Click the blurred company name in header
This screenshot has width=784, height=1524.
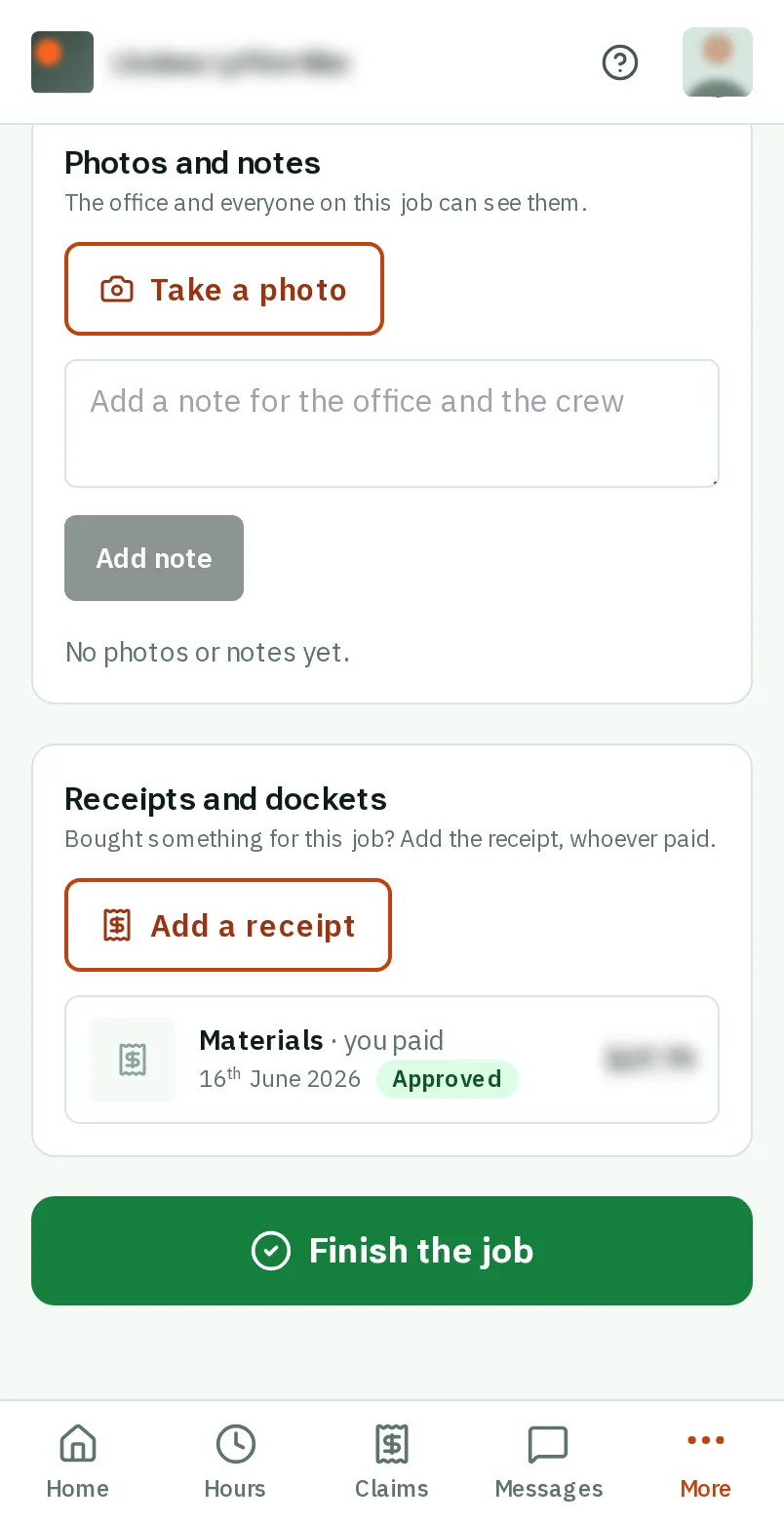point(231,63)
